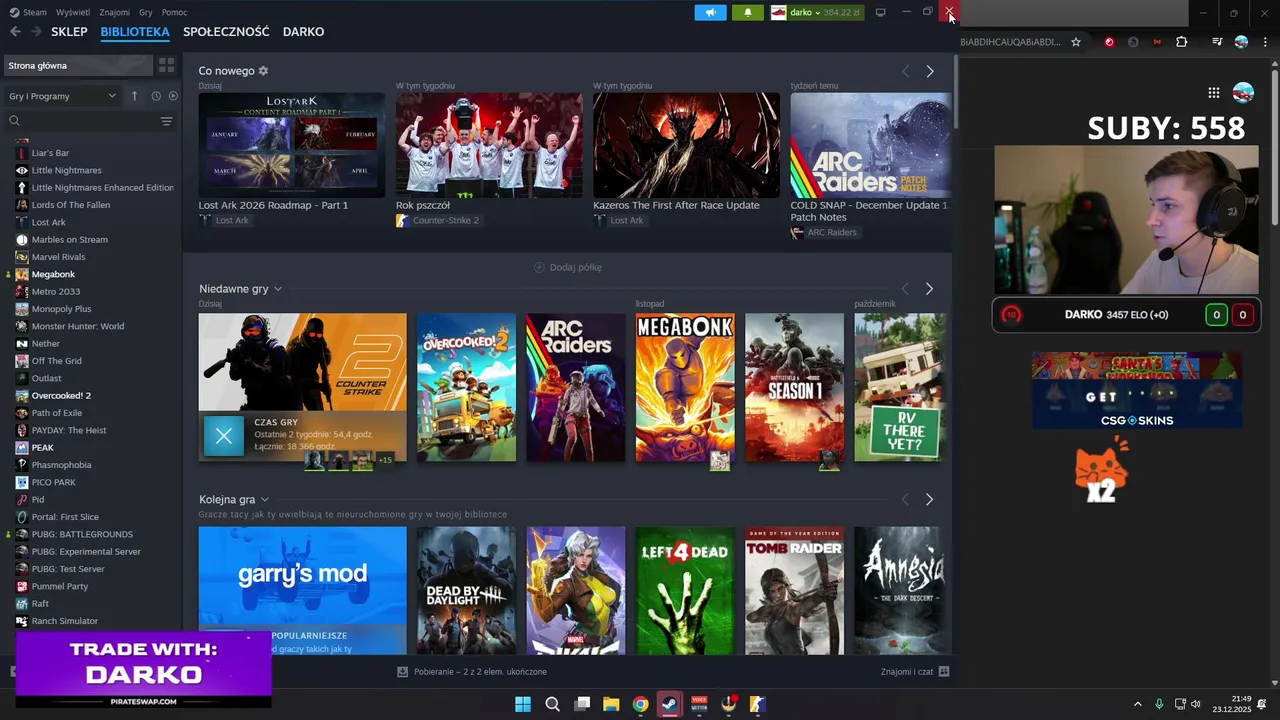Viewport: 1280px width, 720px height.
Task: Toggle ready-to-play filter icon
Action: point(173,96)
